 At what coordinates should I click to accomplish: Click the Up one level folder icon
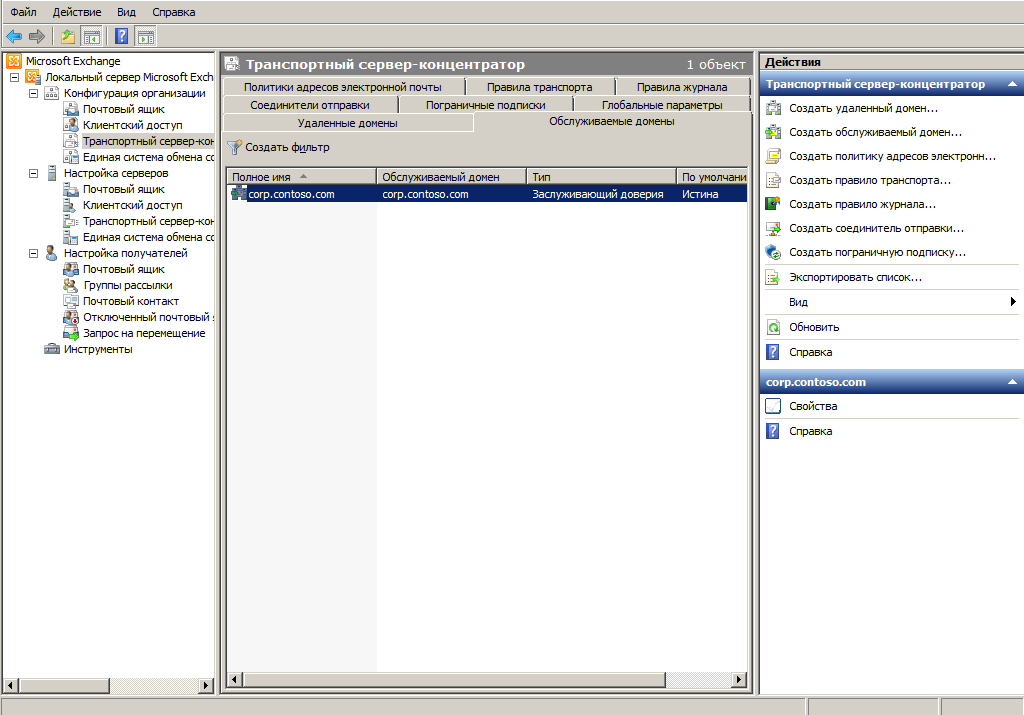pyautogui.click(x=68, y=37)
